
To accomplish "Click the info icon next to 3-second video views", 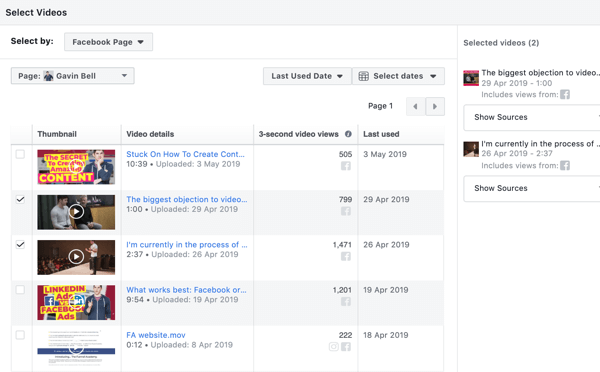I will pyautogui.click(x=348, y=134).
